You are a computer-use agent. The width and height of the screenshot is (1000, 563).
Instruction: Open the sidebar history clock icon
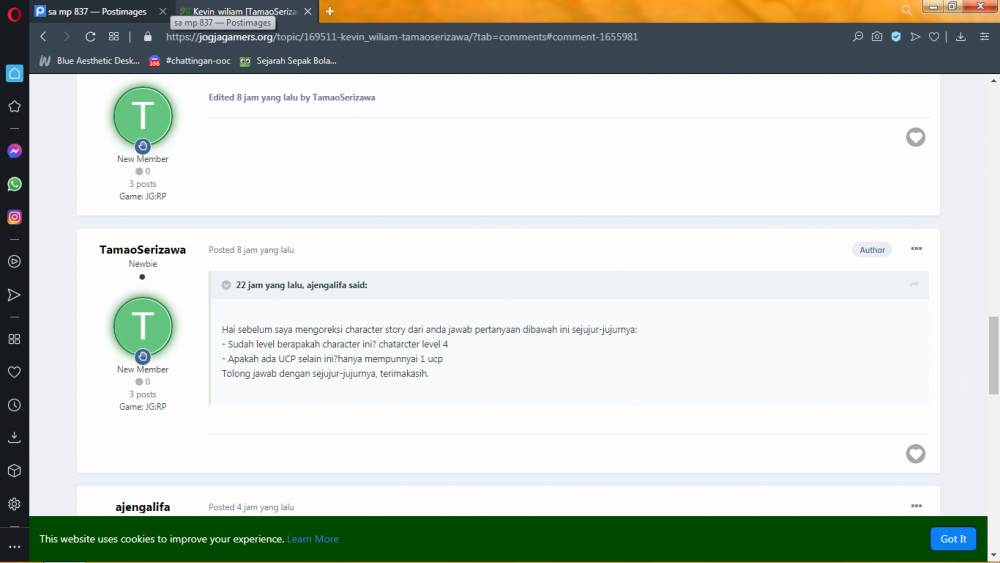click(14, 406)
